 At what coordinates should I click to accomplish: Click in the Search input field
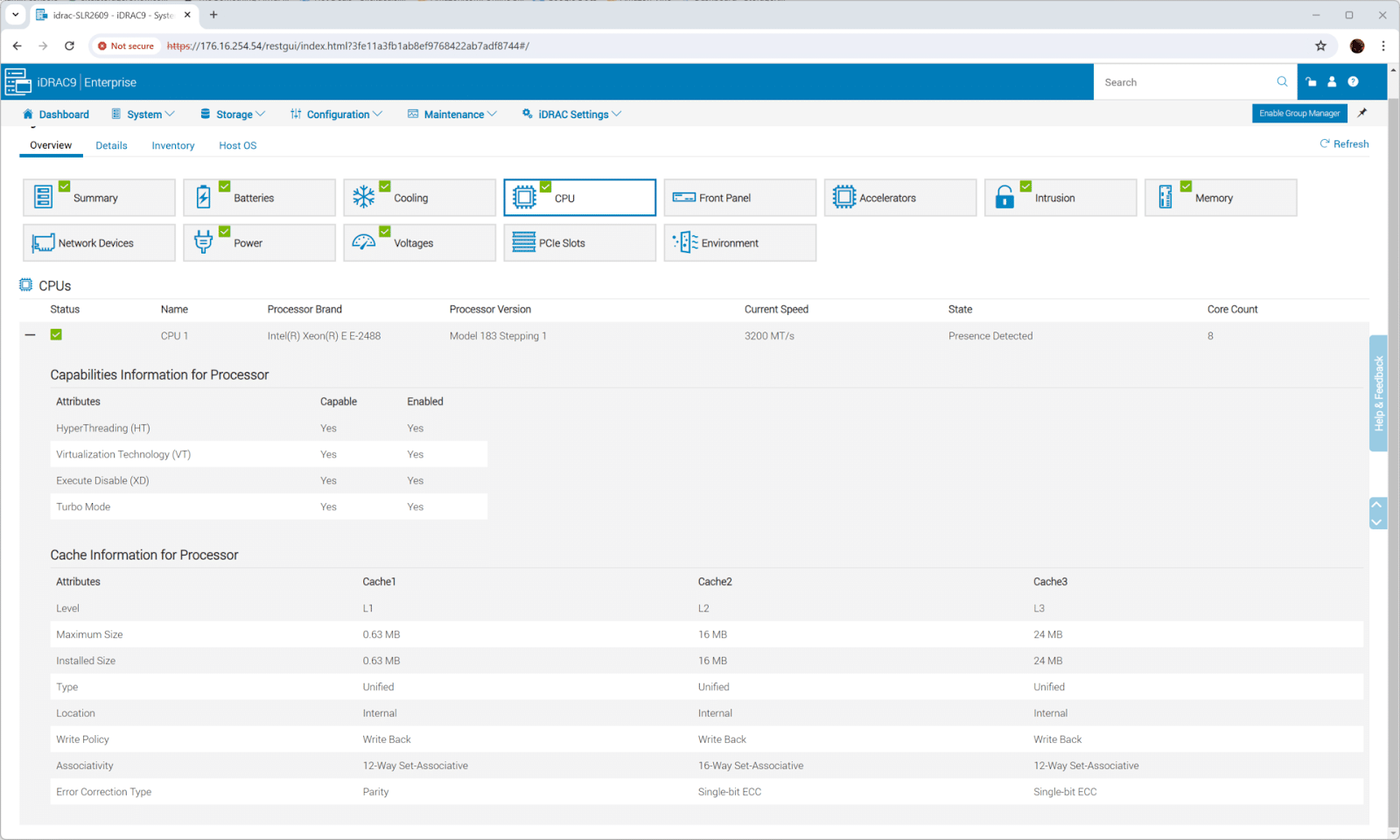(1186, 82)
